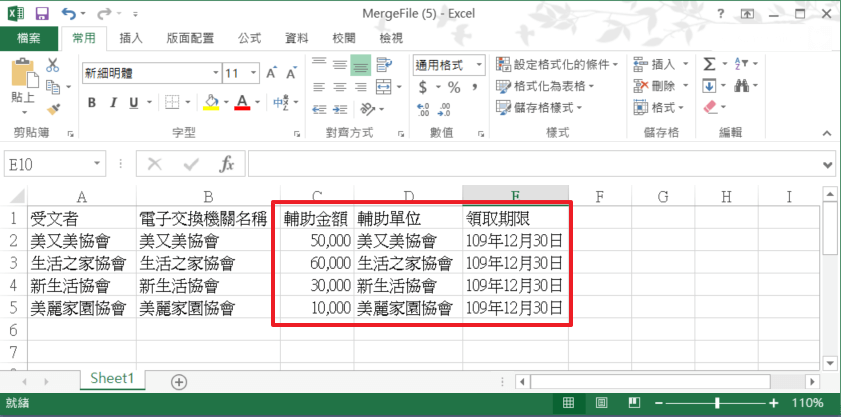
Task: Save the workbook from Quick Access Toolbar
Action: 42,14
